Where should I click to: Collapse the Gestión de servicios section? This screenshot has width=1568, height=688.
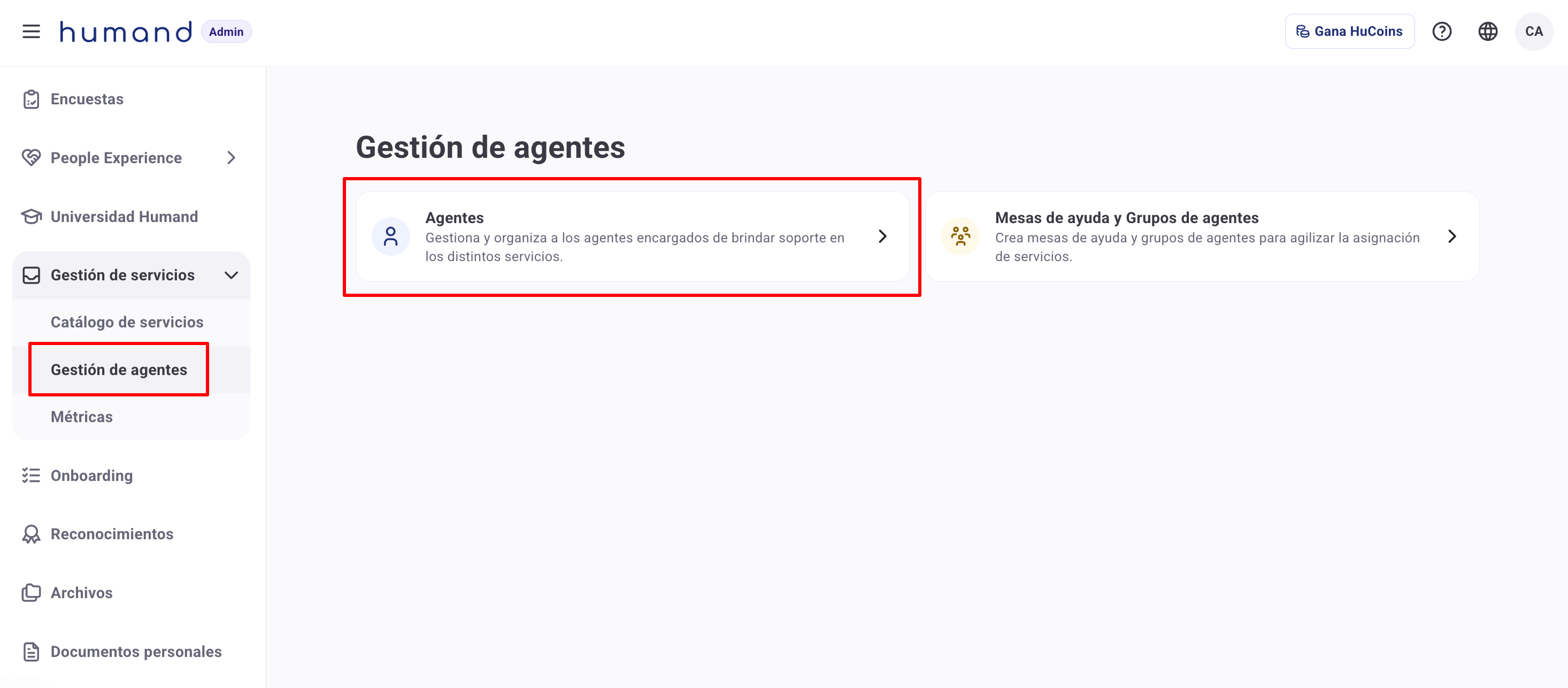(x=230, y=275)
